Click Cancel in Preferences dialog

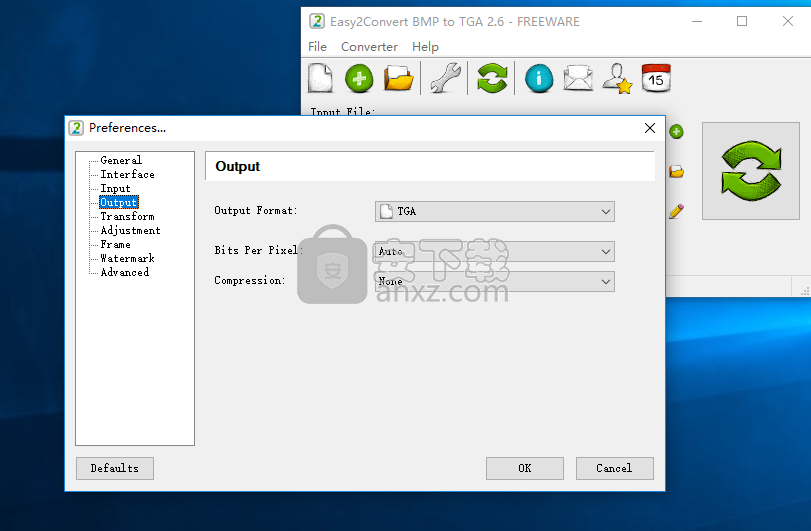click(614, 468)
